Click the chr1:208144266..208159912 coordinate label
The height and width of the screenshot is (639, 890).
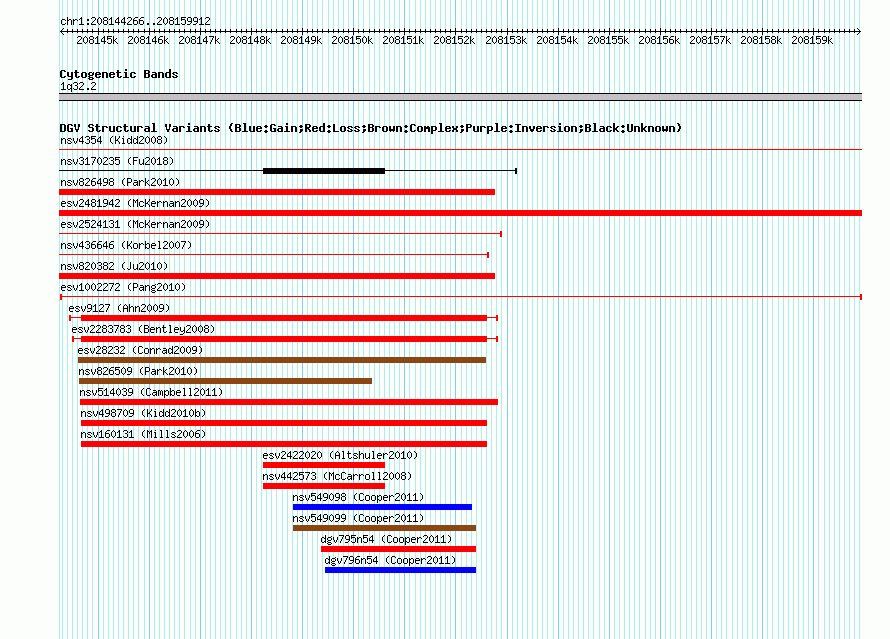135,21
